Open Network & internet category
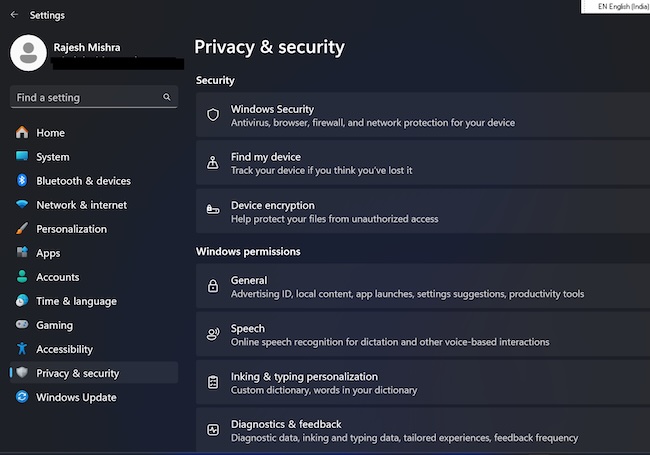This screenshot has width=650, height=455. pos(94,205)
